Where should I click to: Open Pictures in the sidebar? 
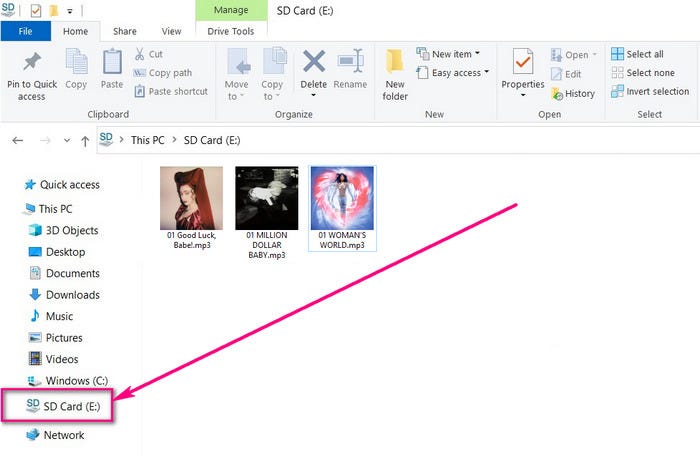click(x=56, y=337)
